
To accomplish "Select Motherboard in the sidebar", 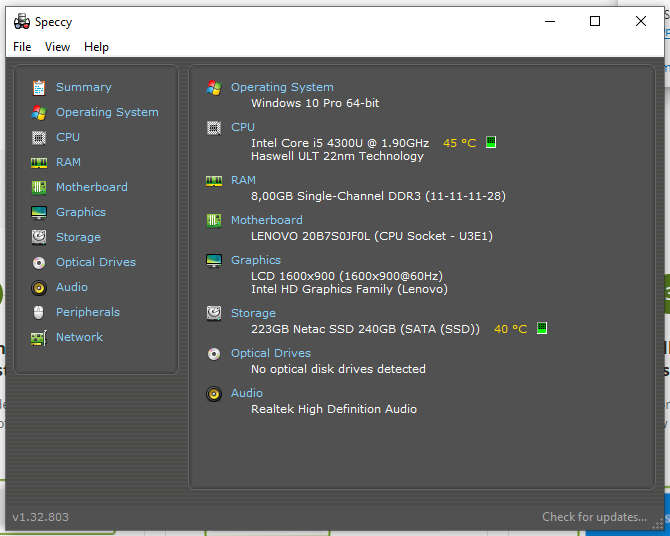I will 92,187.
